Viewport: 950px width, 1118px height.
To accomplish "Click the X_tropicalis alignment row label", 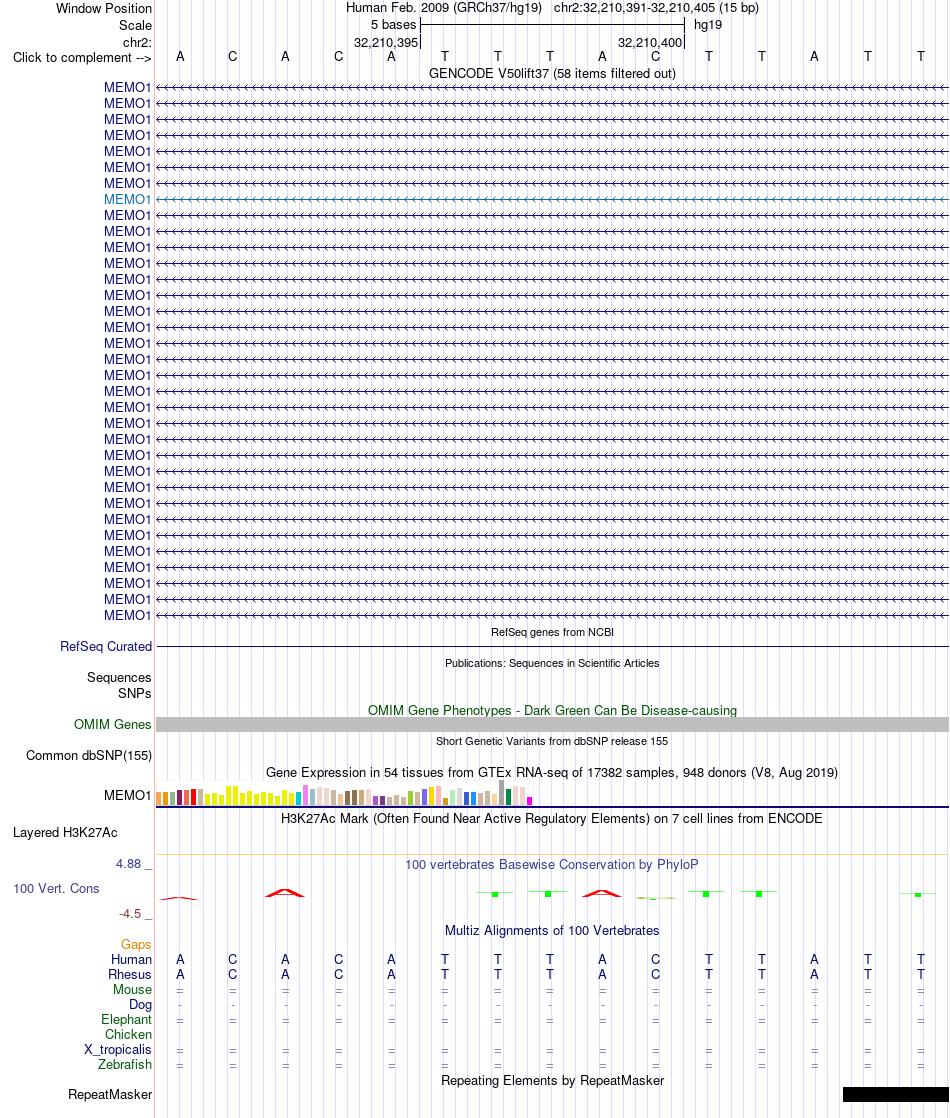I will pyautogui.click(x=118, y=1050).
